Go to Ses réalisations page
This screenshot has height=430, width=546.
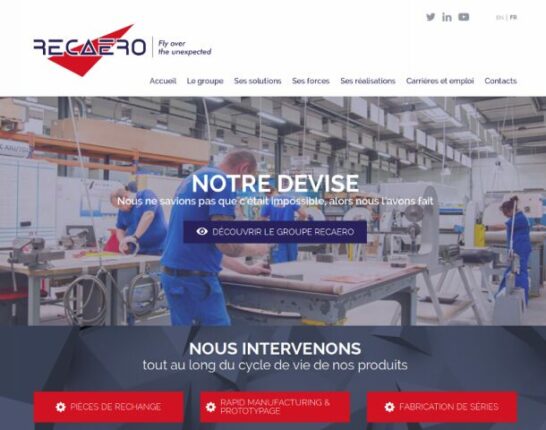368,81
